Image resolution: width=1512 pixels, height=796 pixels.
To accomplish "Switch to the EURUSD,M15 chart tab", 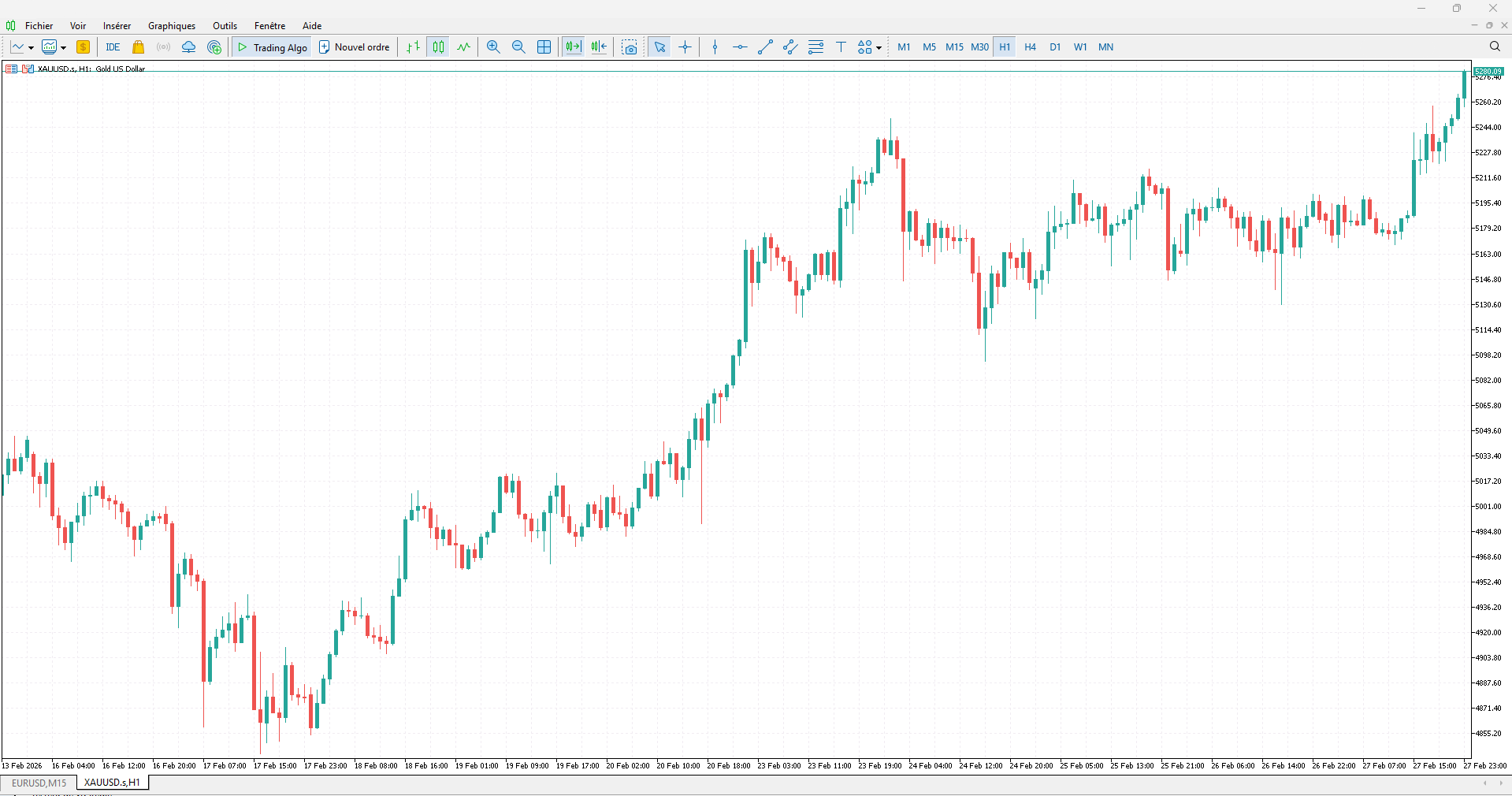I will click(x=39, y=783).
